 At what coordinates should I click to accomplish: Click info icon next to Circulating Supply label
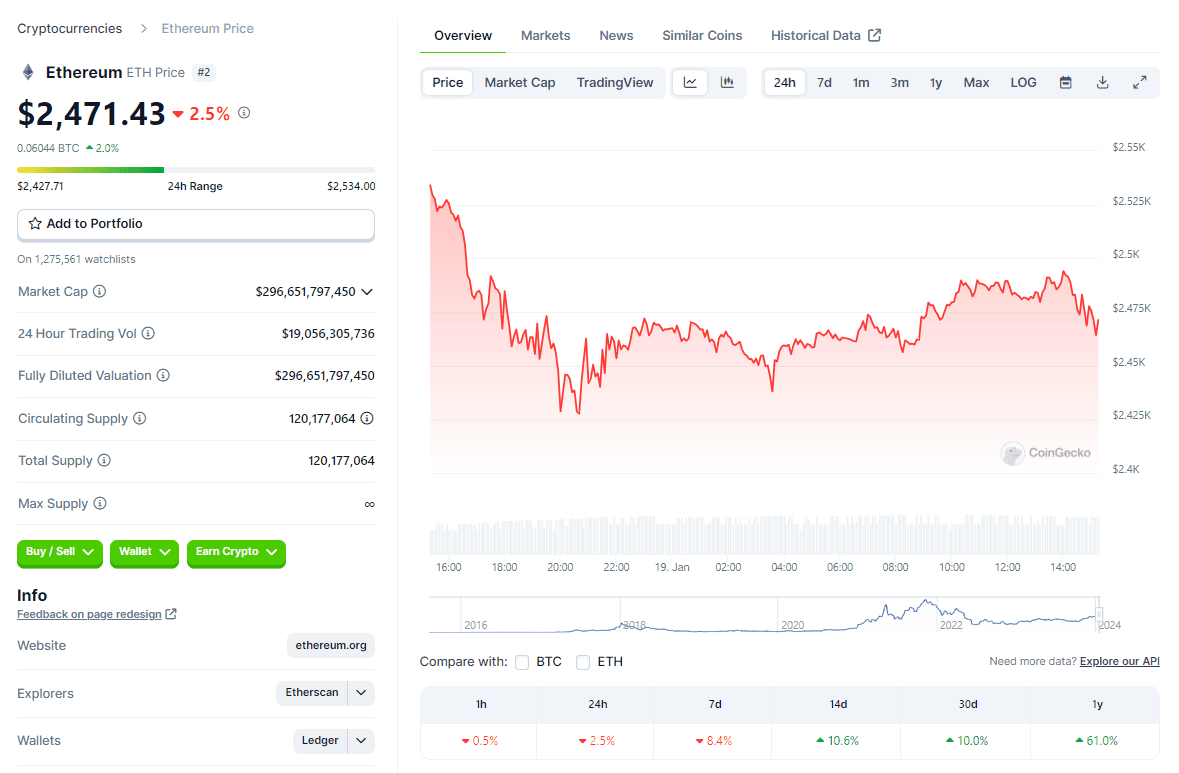point(140,418)
